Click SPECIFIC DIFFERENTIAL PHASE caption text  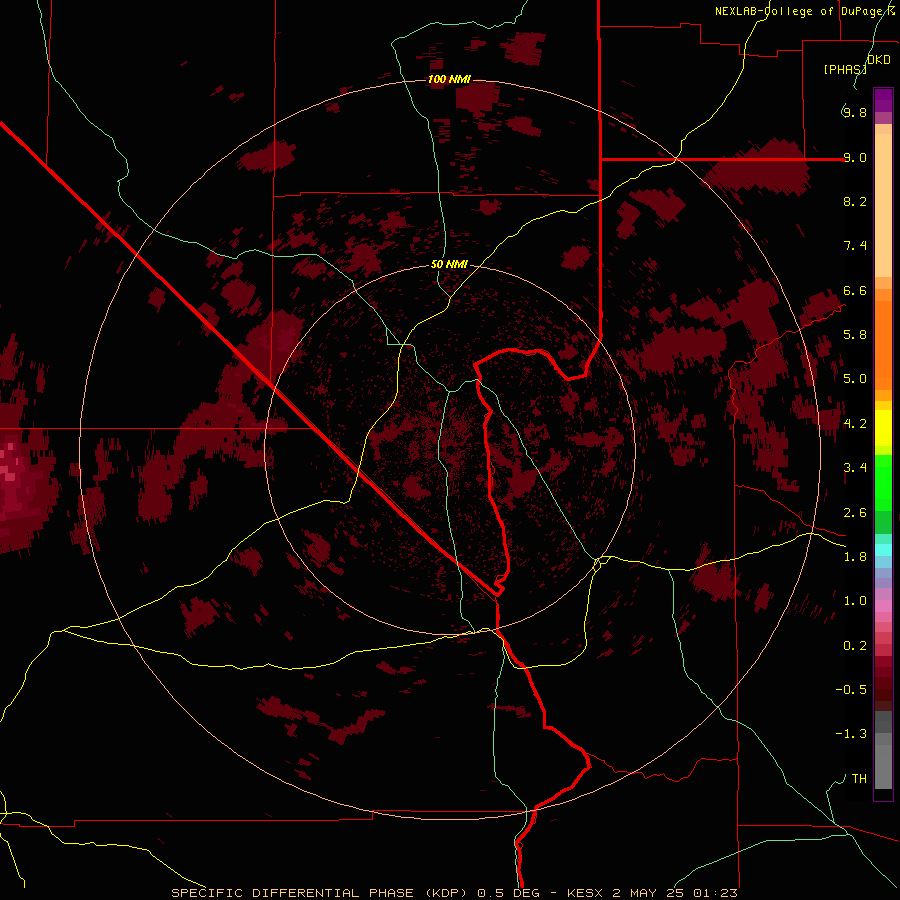coord(292,893)
